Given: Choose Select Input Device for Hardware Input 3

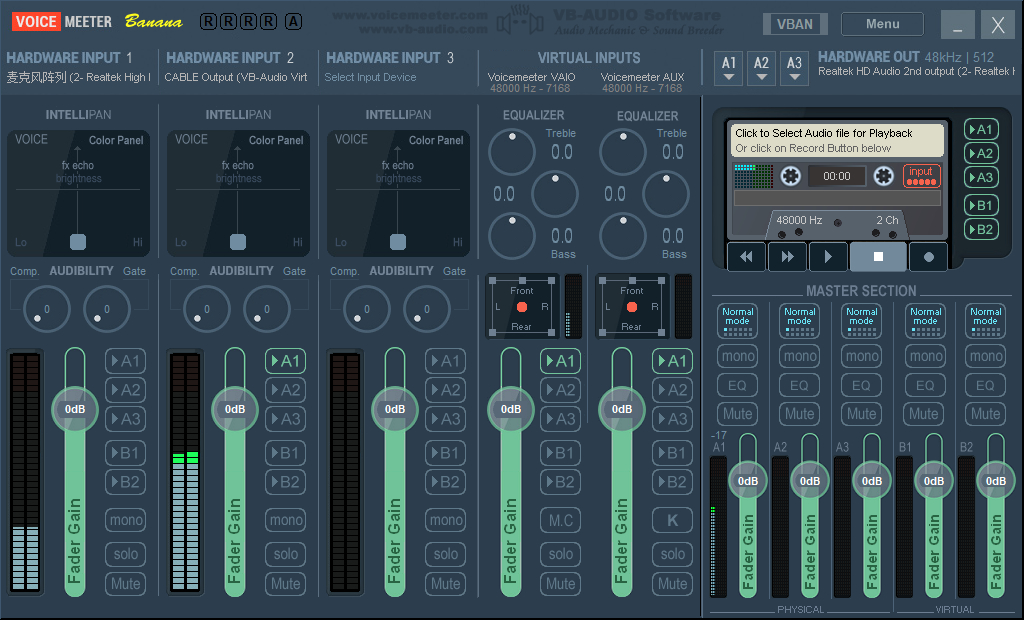Looking at the screenshot, I should point(370,77).
